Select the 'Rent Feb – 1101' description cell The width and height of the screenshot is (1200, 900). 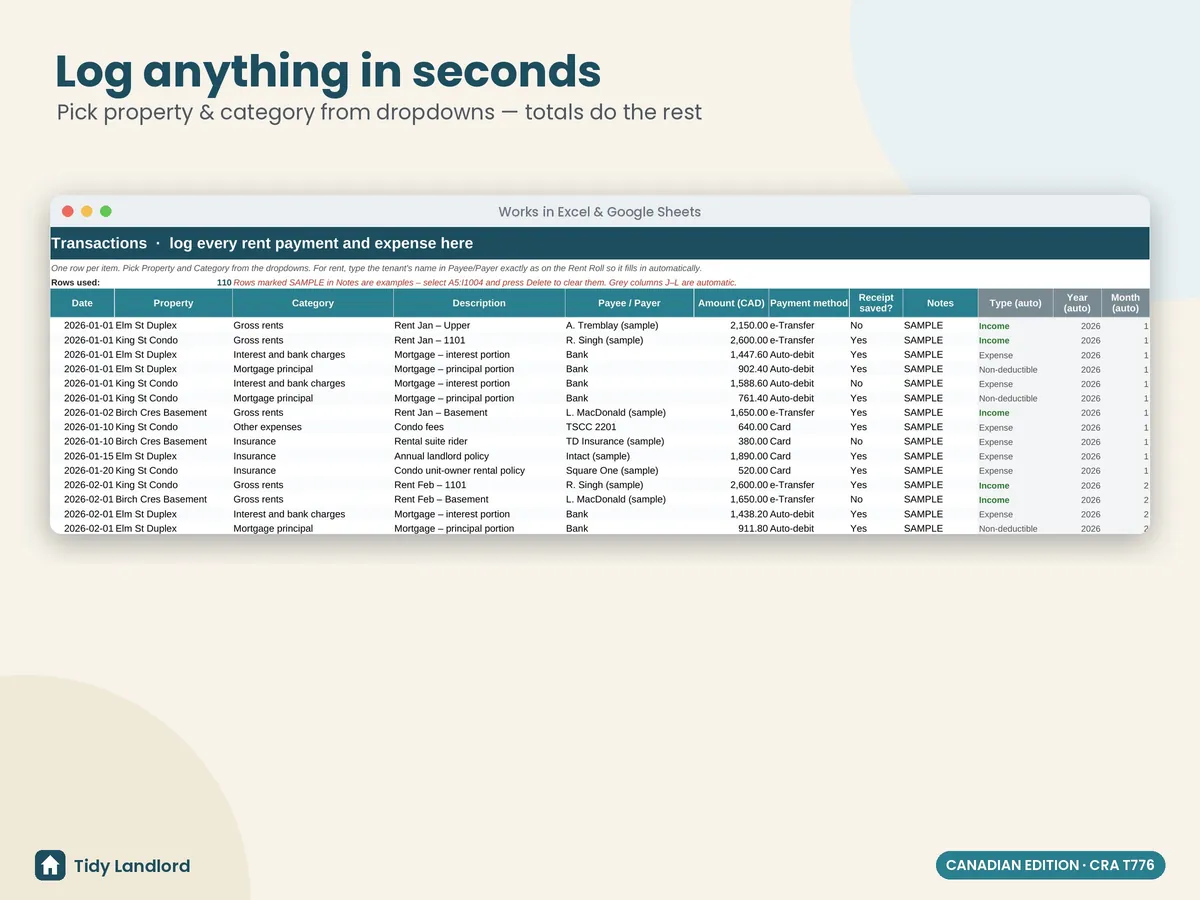coord(479,485)
